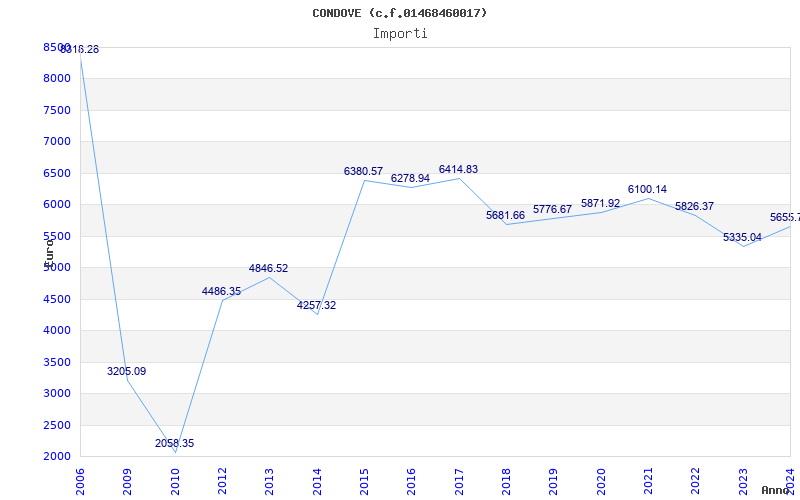Click the data label 5335.04

[x=742, y=237]
